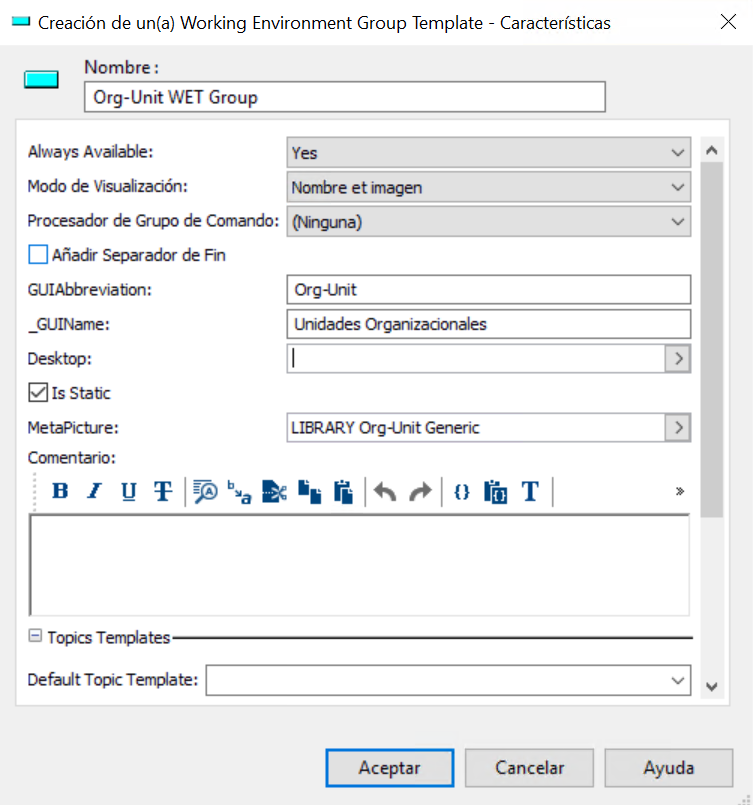753x805 pixels.
Task: Collapse the Topics Templates section
Action: (x=35, y=636)
